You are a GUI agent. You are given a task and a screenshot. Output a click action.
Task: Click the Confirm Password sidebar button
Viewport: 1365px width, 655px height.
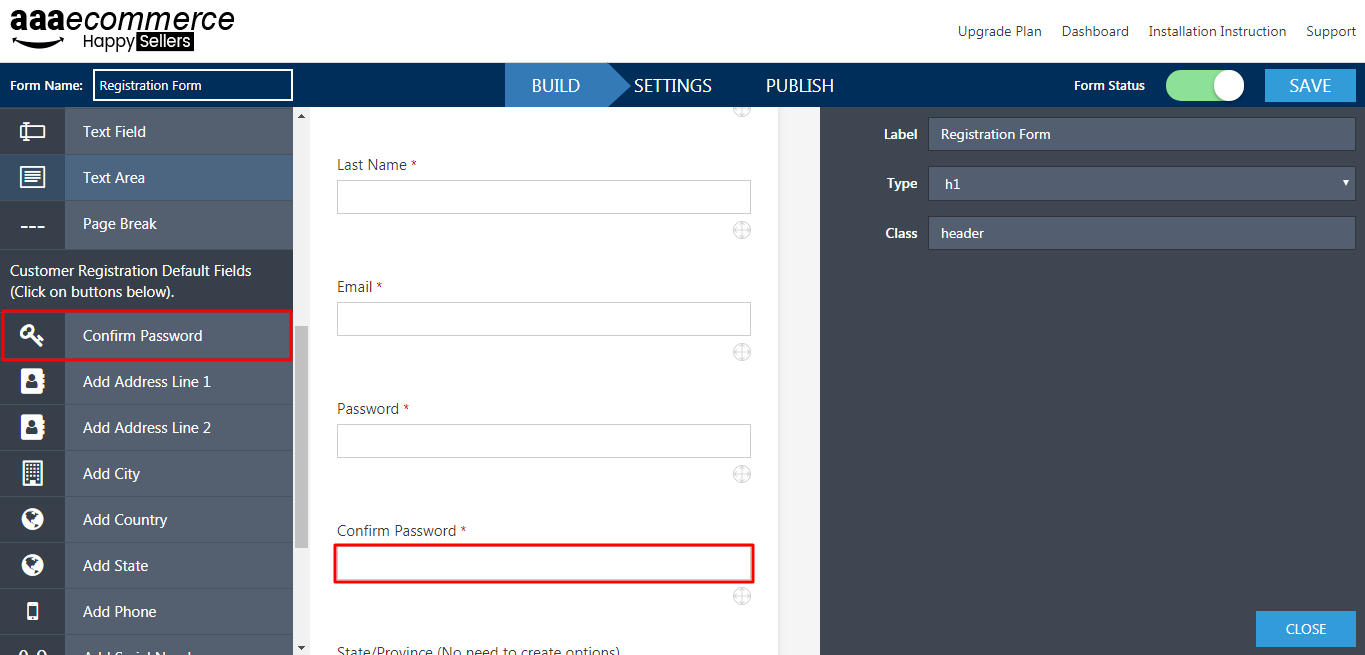(146, 336)
